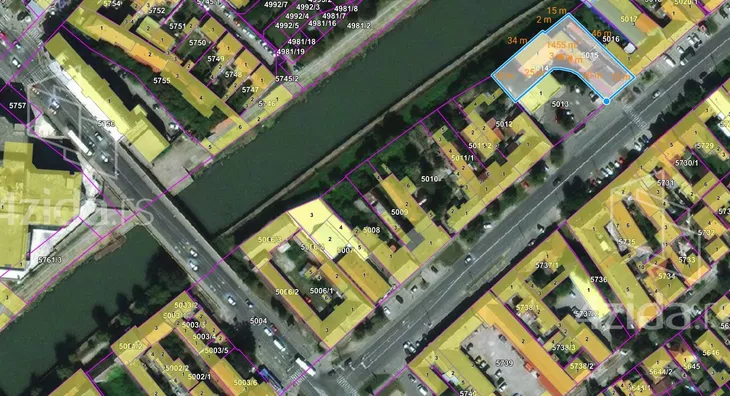Click the 2 m edge length label

point(544,20)
